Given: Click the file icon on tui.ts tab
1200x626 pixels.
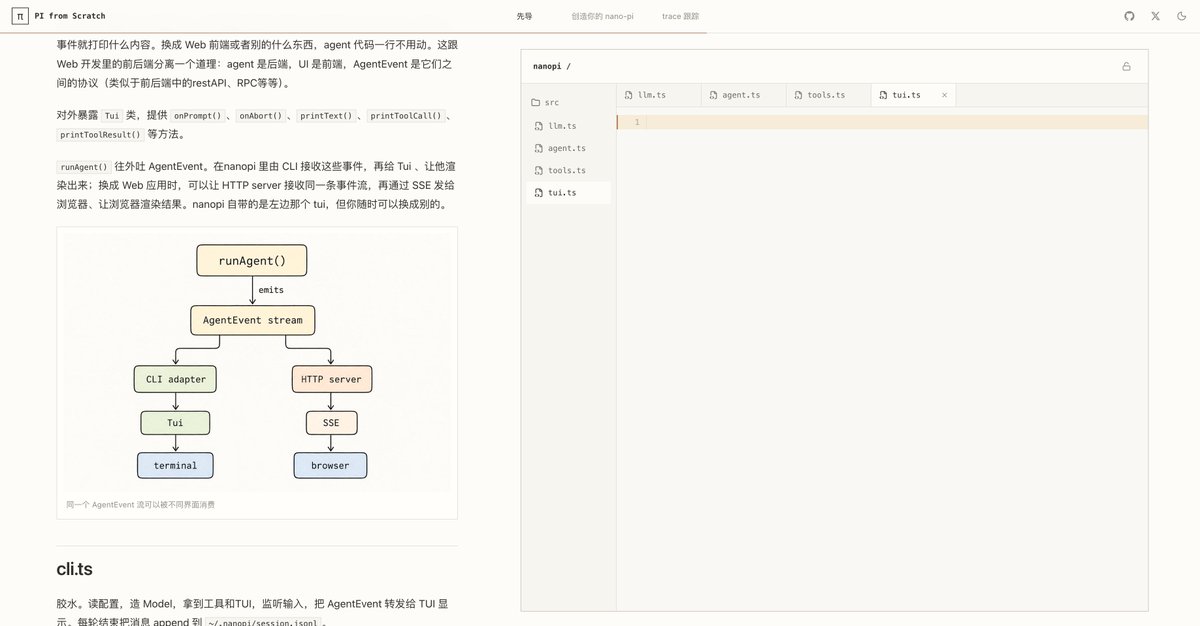Looking at the screenshot, I should click(x=883, y=95).
